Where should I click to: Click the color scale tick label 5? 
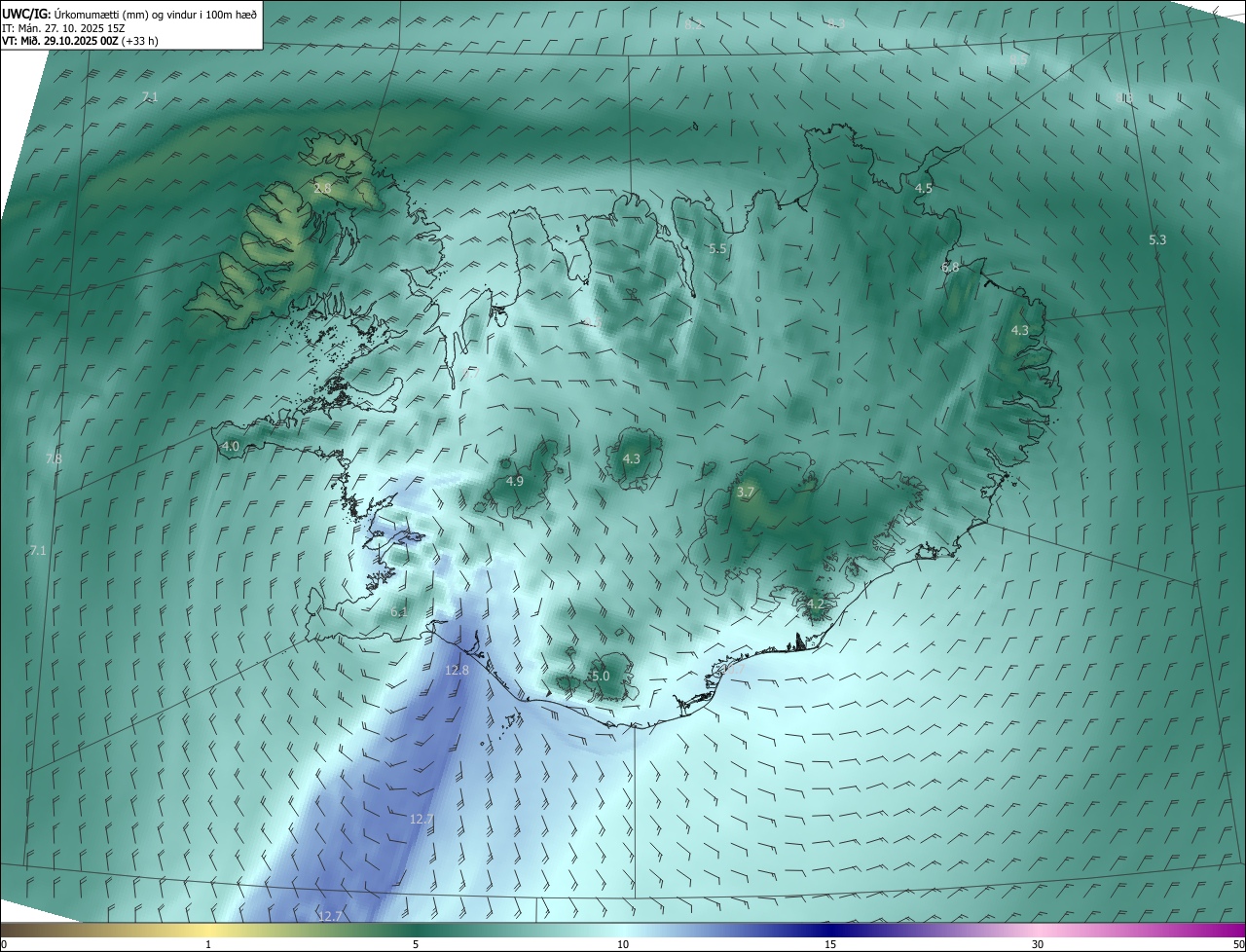click(416, 944)
